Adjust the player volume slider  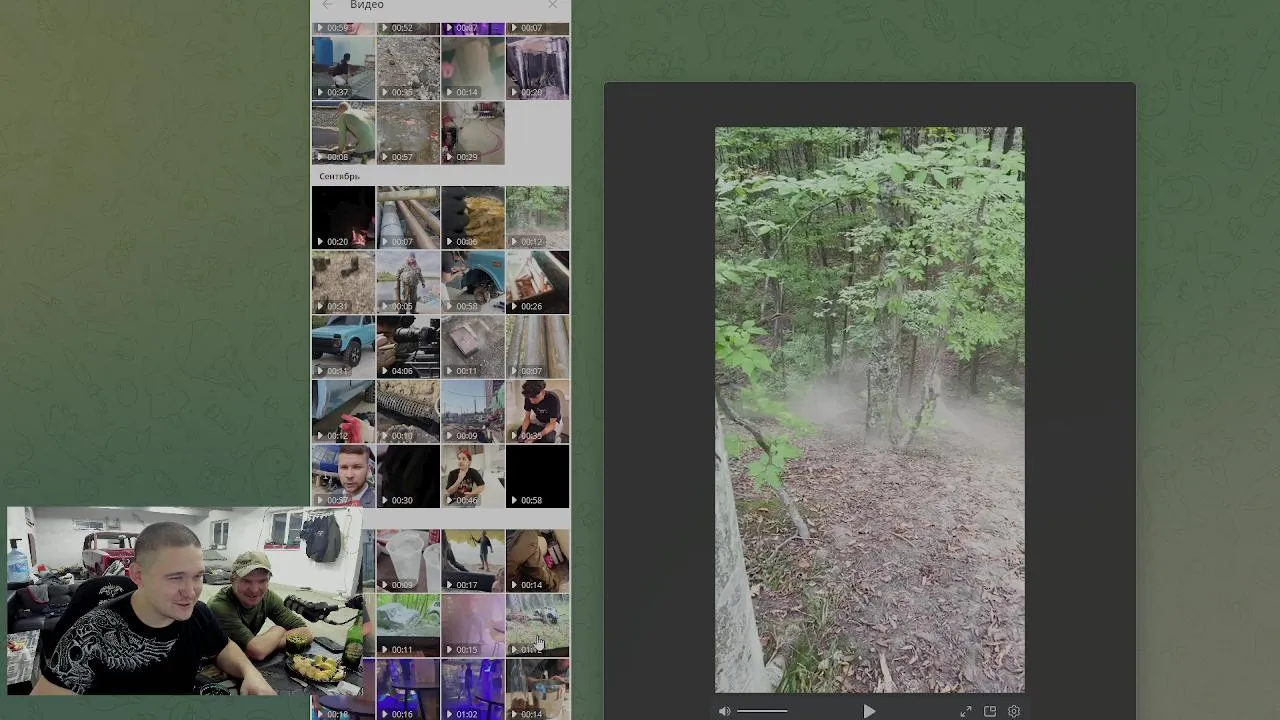click(762, 711)
